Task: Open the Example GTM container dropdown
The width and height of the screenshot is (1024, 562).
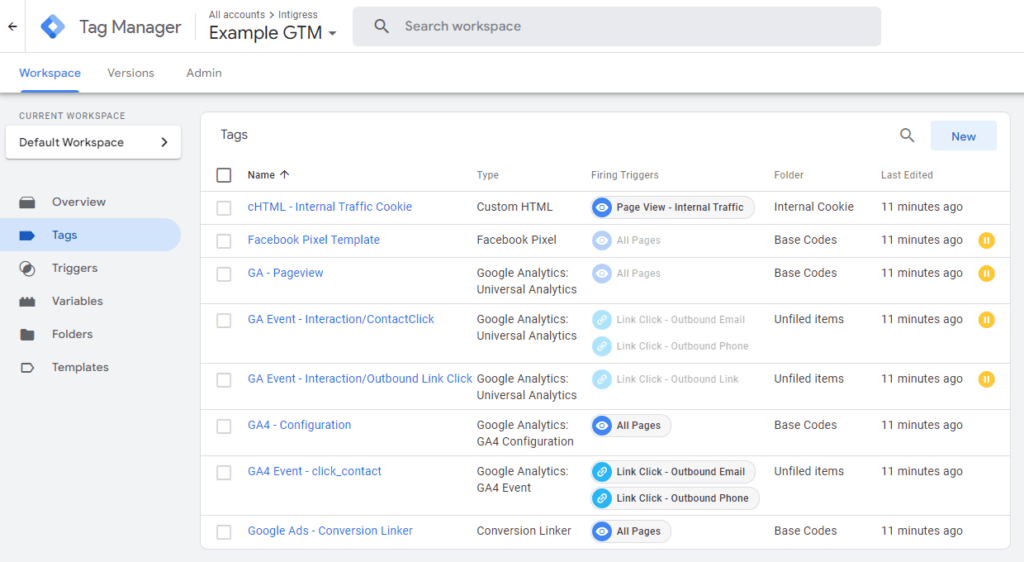Action: (272, 33)
